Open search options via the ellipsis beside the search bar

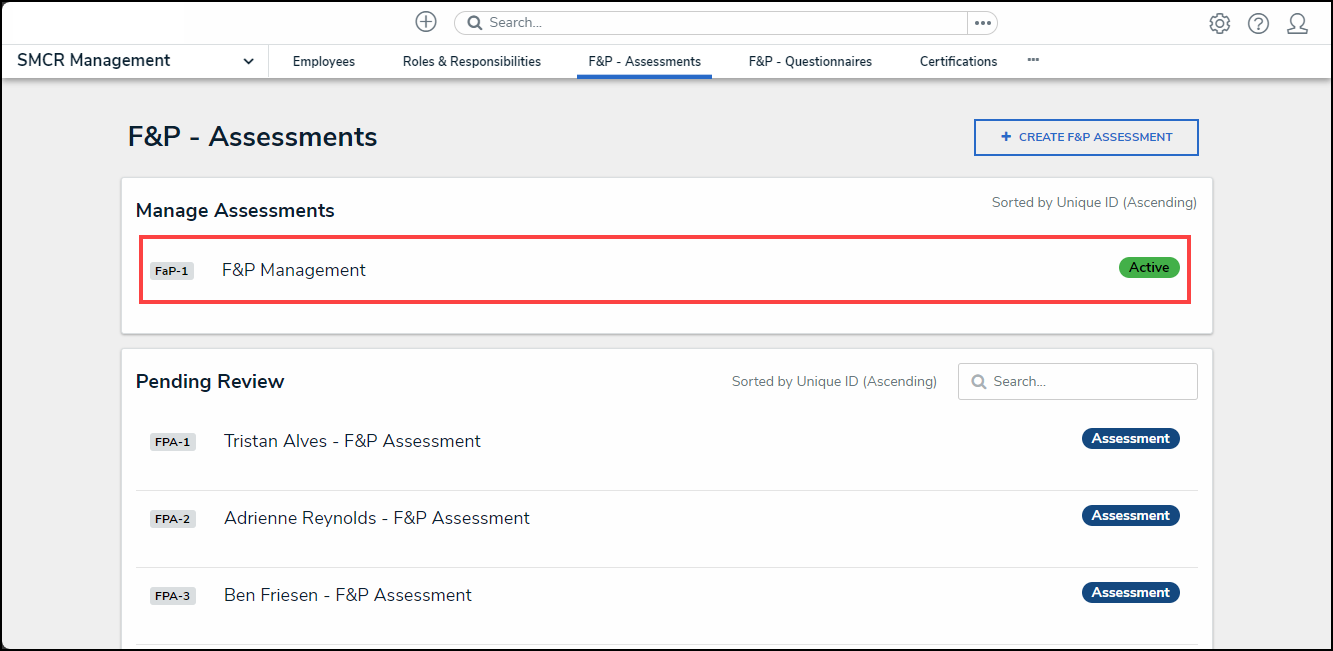(981, 22)
